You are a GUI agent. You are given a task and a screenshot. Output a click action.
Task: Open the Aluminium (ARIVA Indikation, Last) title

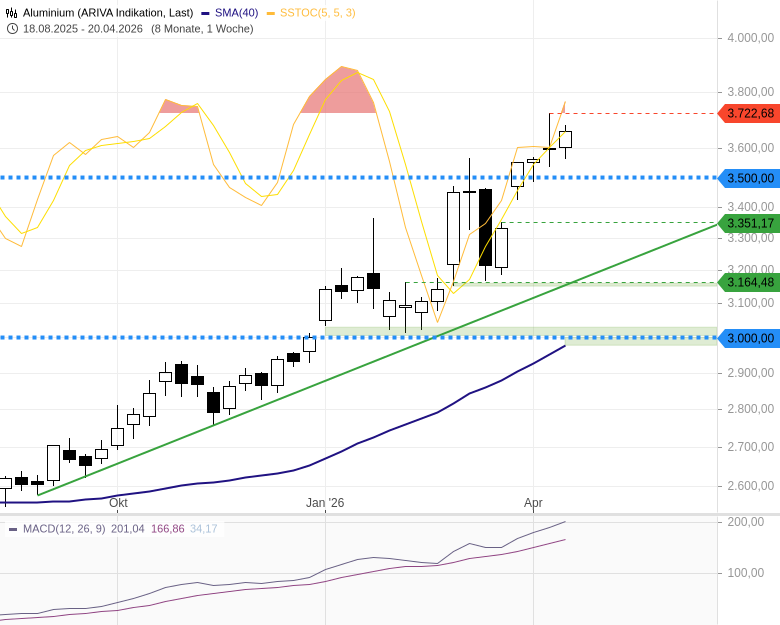108,13
